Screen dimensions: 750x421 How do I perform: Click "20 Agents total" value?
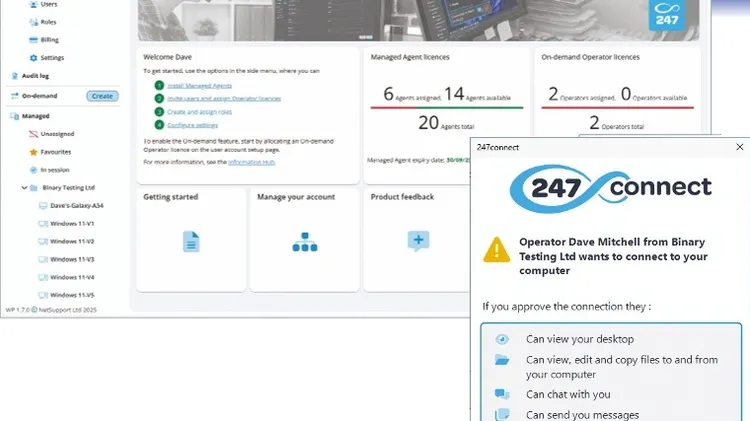446,123
